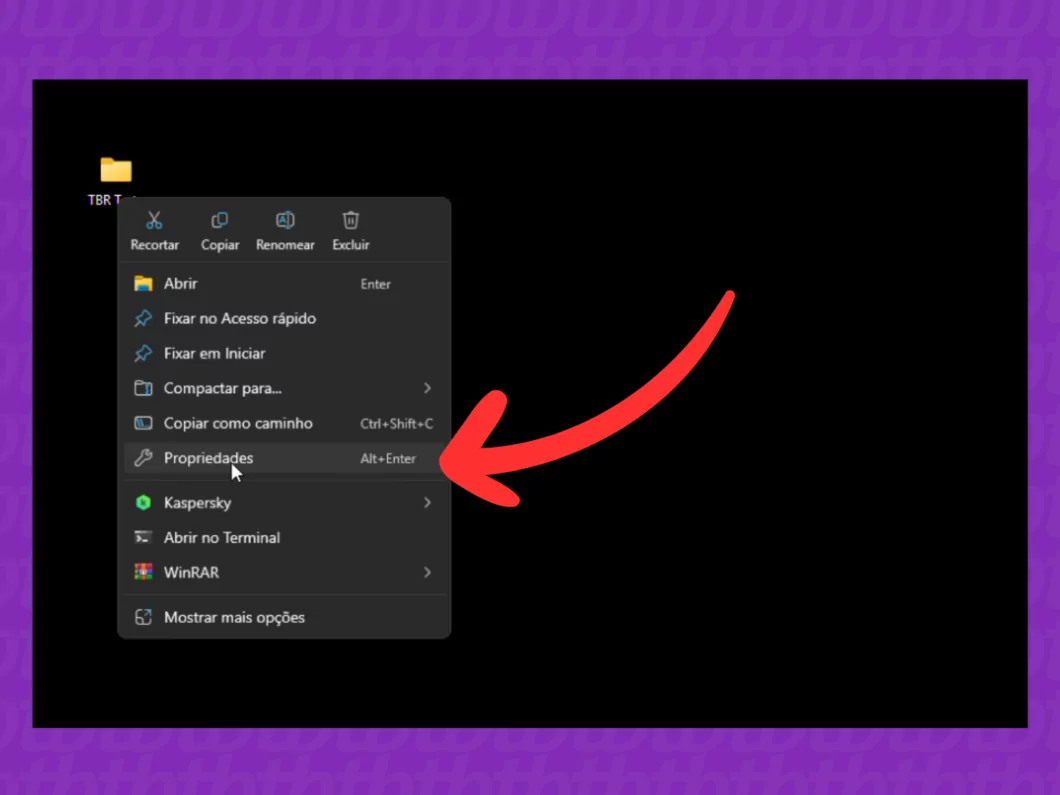Open Compactar para... entry
The height and width of the screenshot is (795, 1060).
[x=285, y=389]
